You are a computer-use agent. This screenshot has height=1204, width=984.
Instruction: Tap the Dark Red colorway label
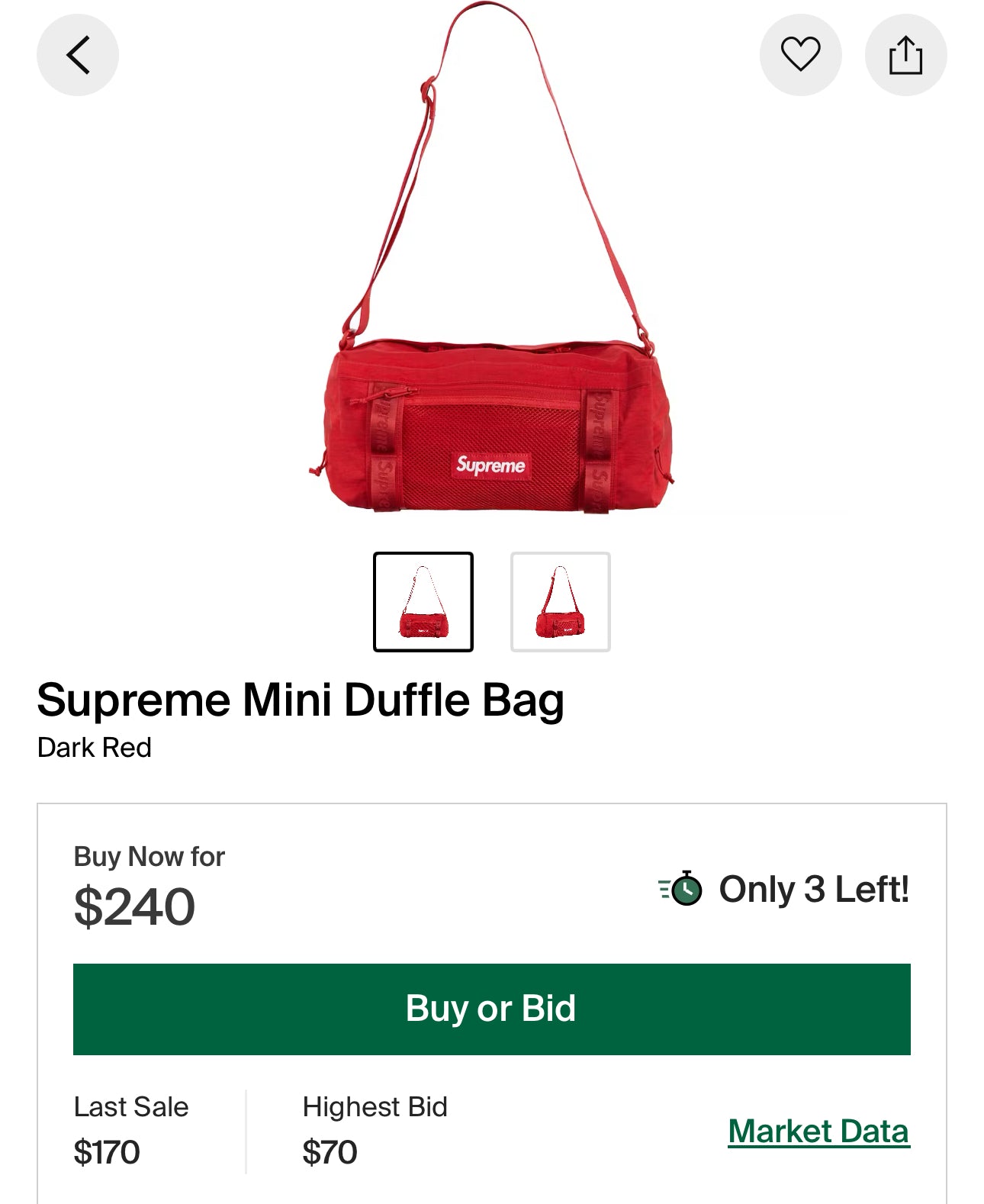95,748
